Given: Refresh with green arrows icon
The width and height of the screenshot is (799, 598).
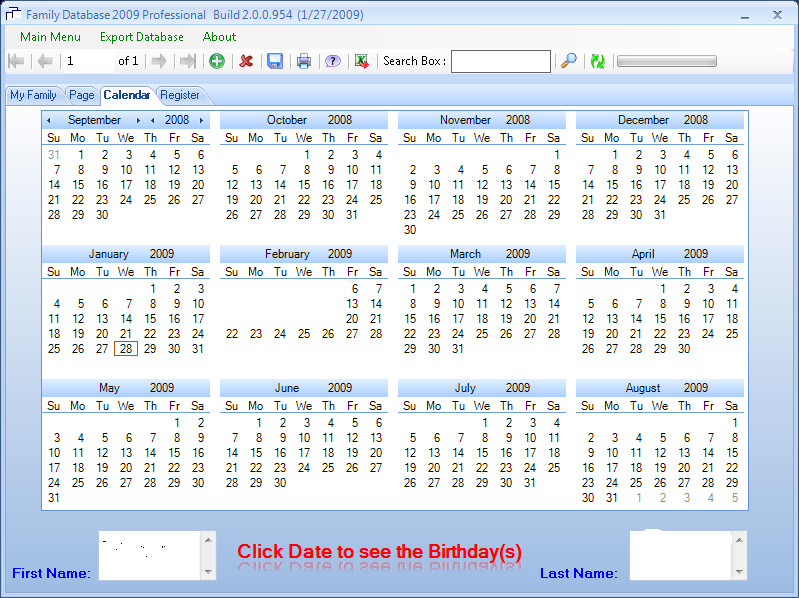Looking at the screenshot, I should pos(597,62).
